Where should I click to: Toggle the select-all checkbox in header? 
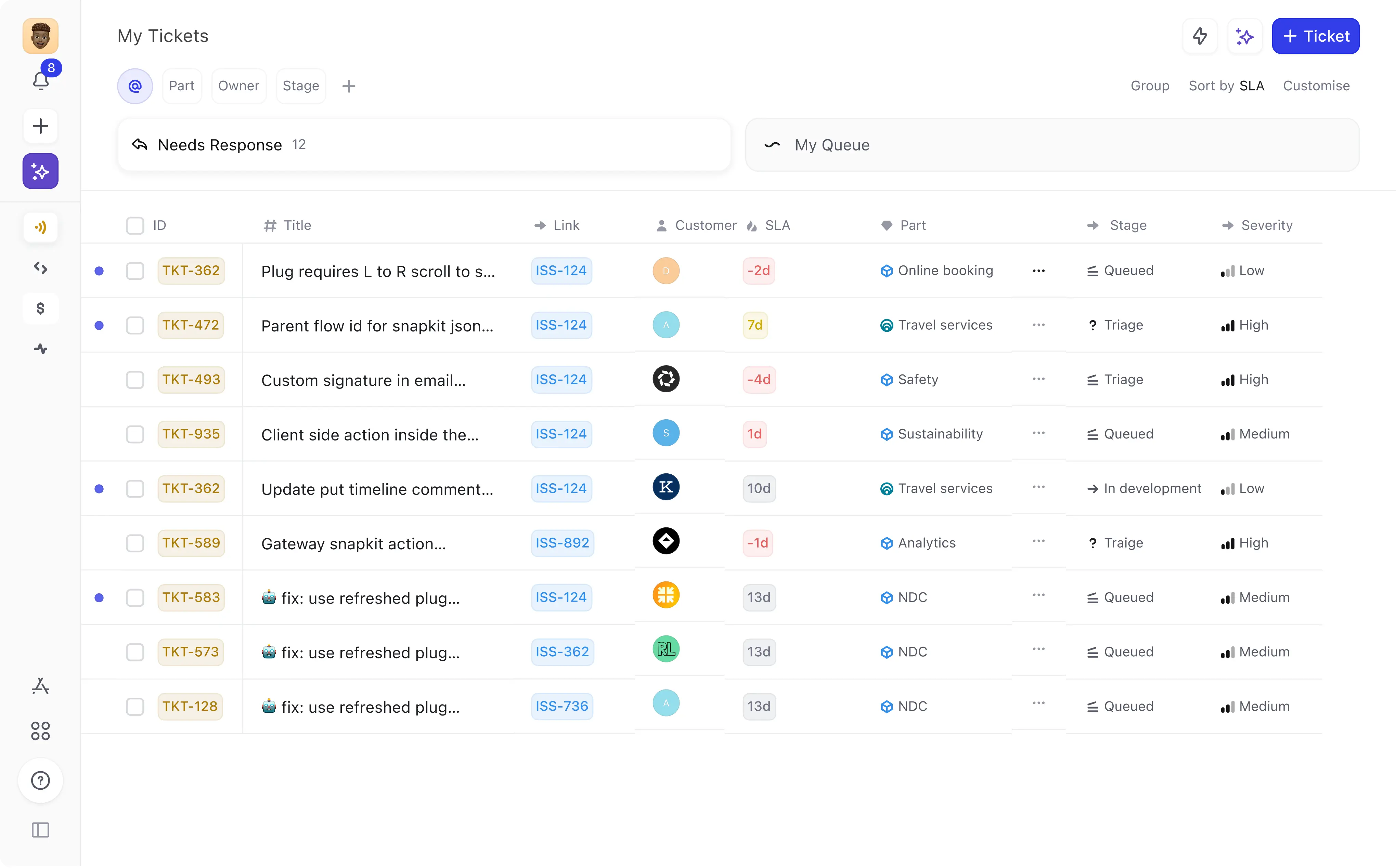coord(135,226)
